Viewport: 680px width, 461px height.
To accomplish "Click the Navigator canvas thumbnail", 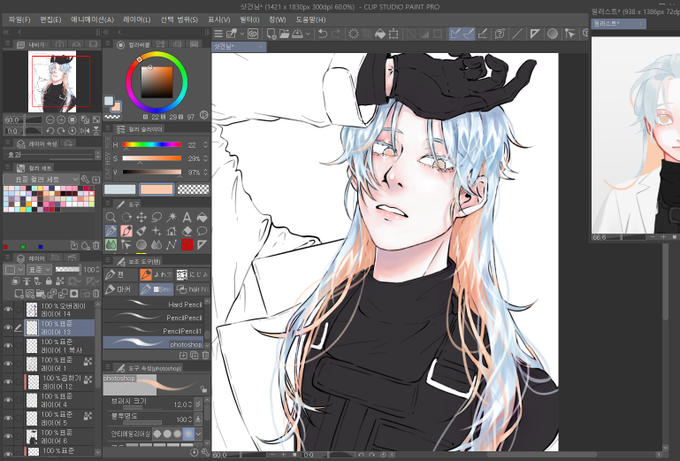I will pos(52,82).
